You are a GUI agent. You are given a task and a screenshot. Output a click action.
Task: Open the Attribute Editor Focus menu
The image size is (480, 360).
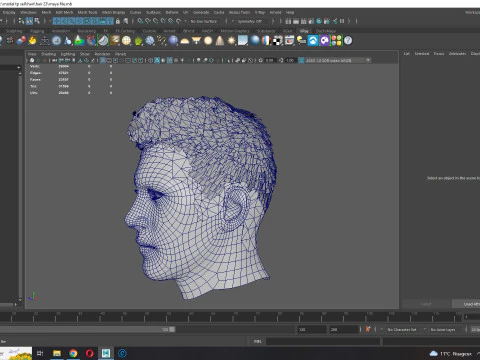(439, 54)
